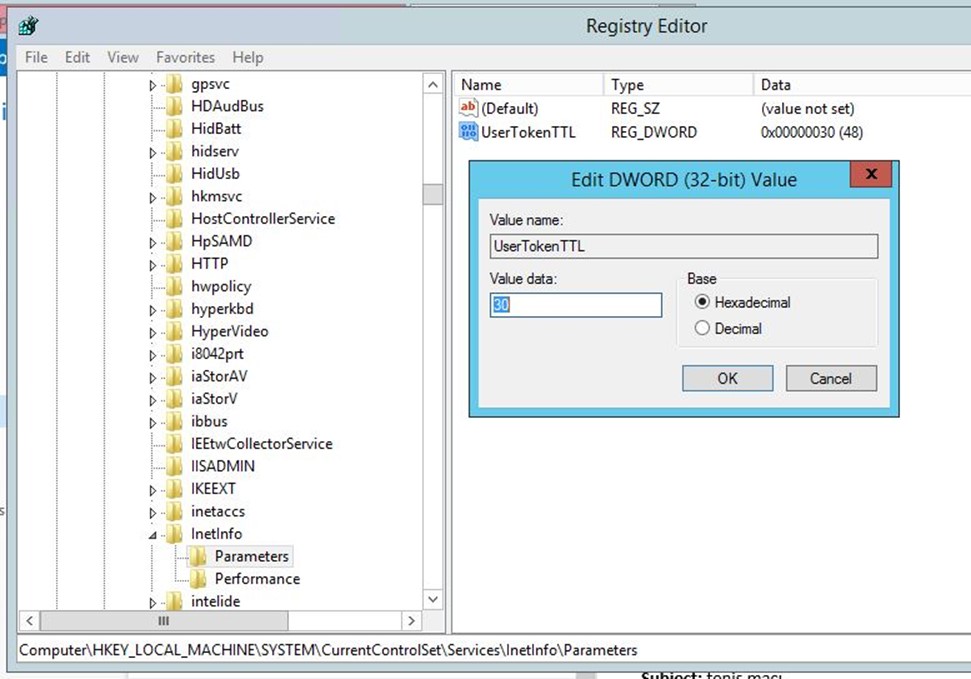Expand the HpSAMD key
The image size is (971, 679).
[153, 243]
